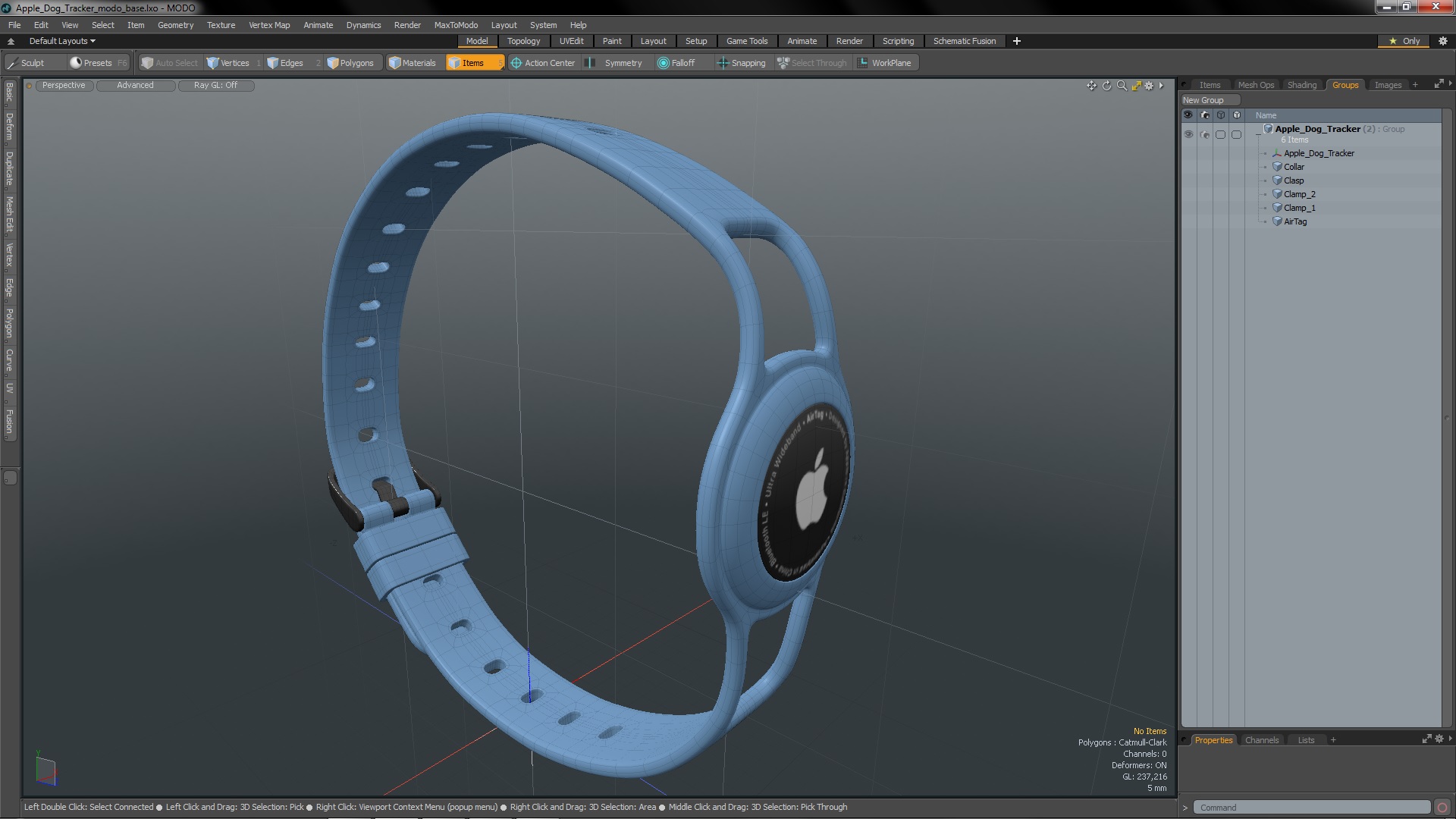Screen dimensions: 1456x819
Task: Click the yellow viewport maximize arrows icon
Action: [x=1136, y=86]
